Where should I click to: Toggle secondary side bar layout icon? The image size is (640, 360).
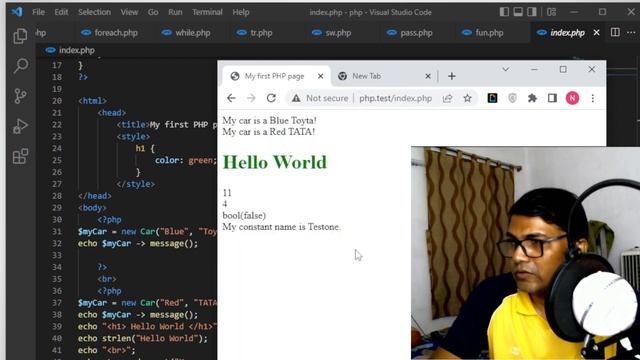(x=531, y=12)
